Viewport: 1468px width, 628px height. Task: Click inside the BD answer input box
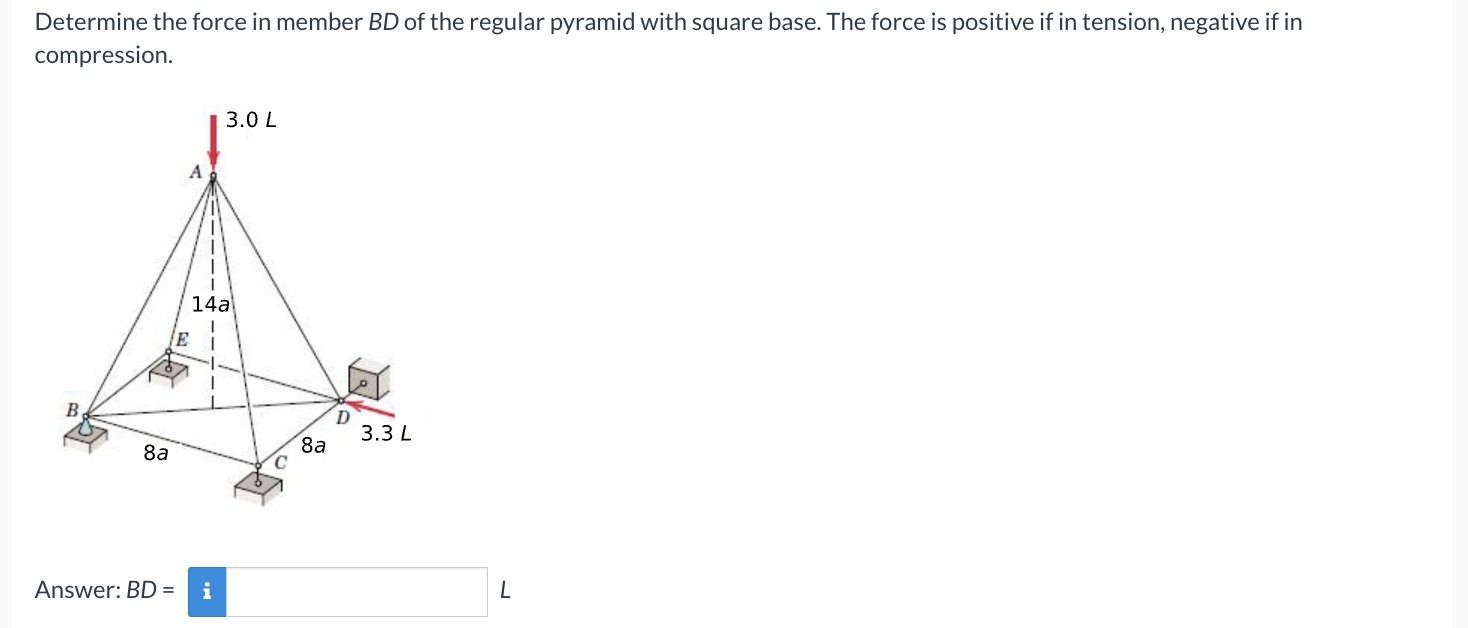pos(350,591)
